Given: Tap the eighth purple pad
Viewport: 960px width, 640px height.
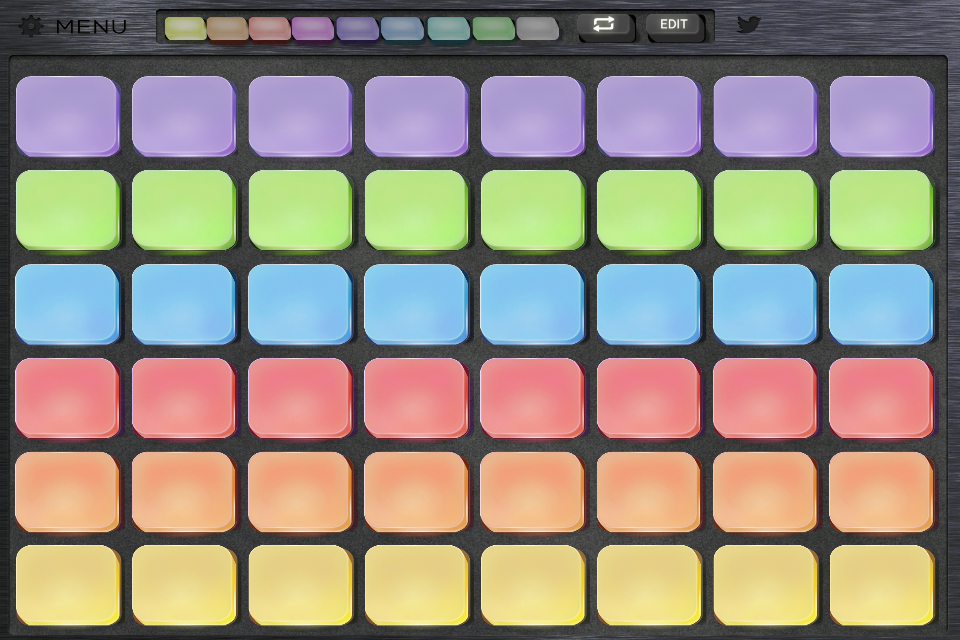Looking at the screenshot, I should point(882,116).
